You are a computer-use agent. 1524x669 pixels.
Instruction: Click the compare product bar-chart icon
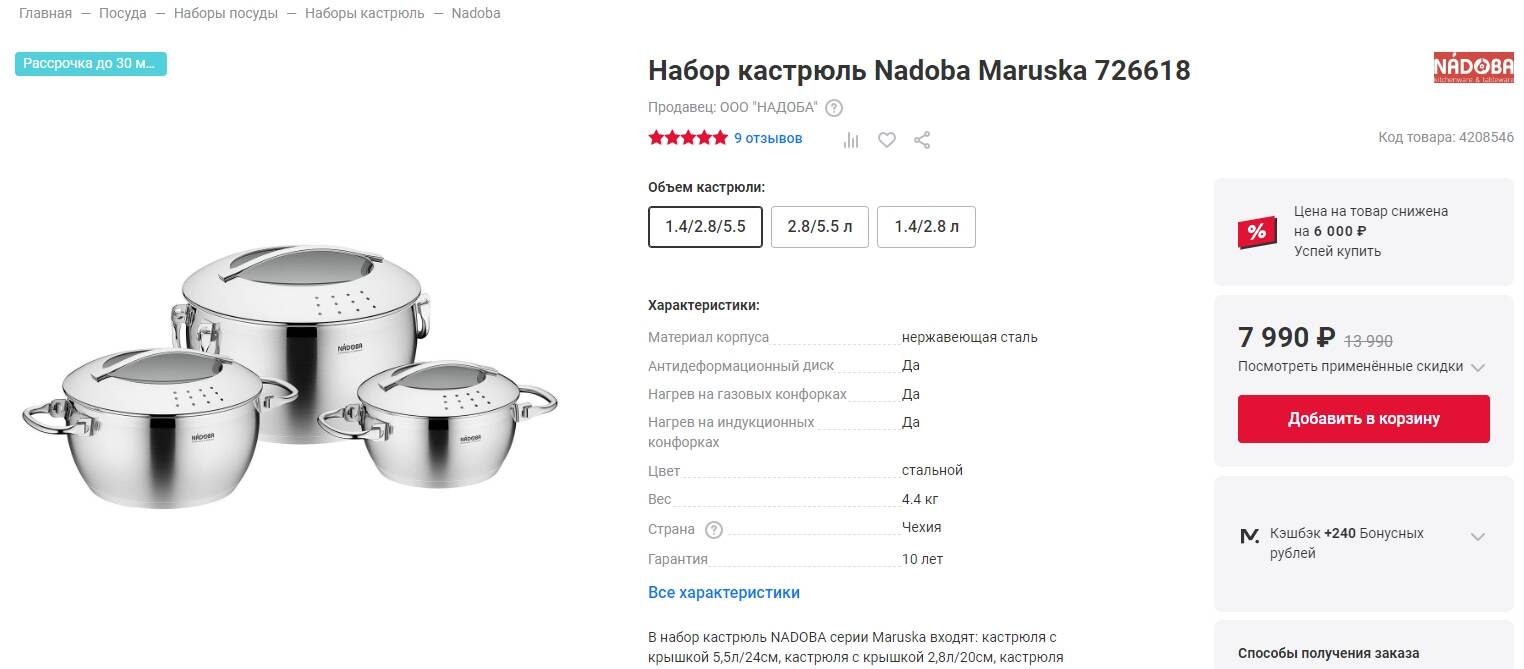coord(851,140)
